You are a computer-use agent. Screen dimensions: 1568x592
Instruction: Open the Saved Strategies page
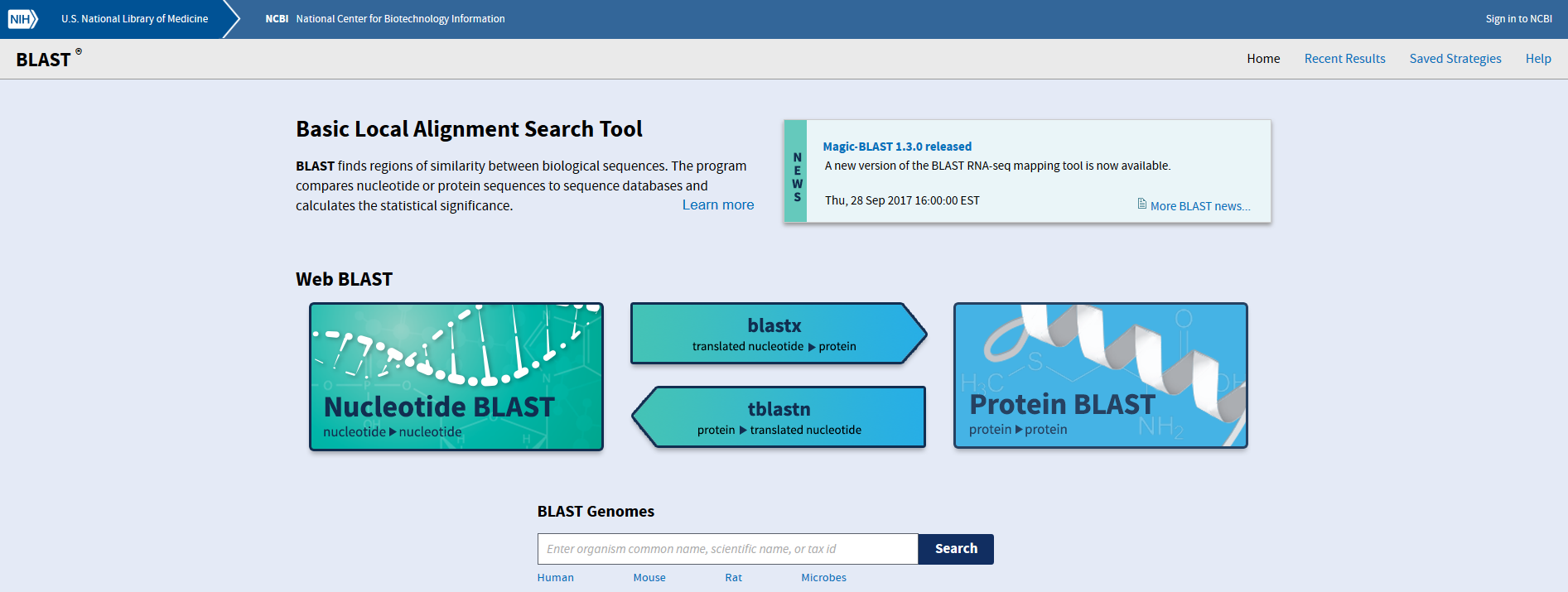pyautogui.click(x=1455, y=59)
